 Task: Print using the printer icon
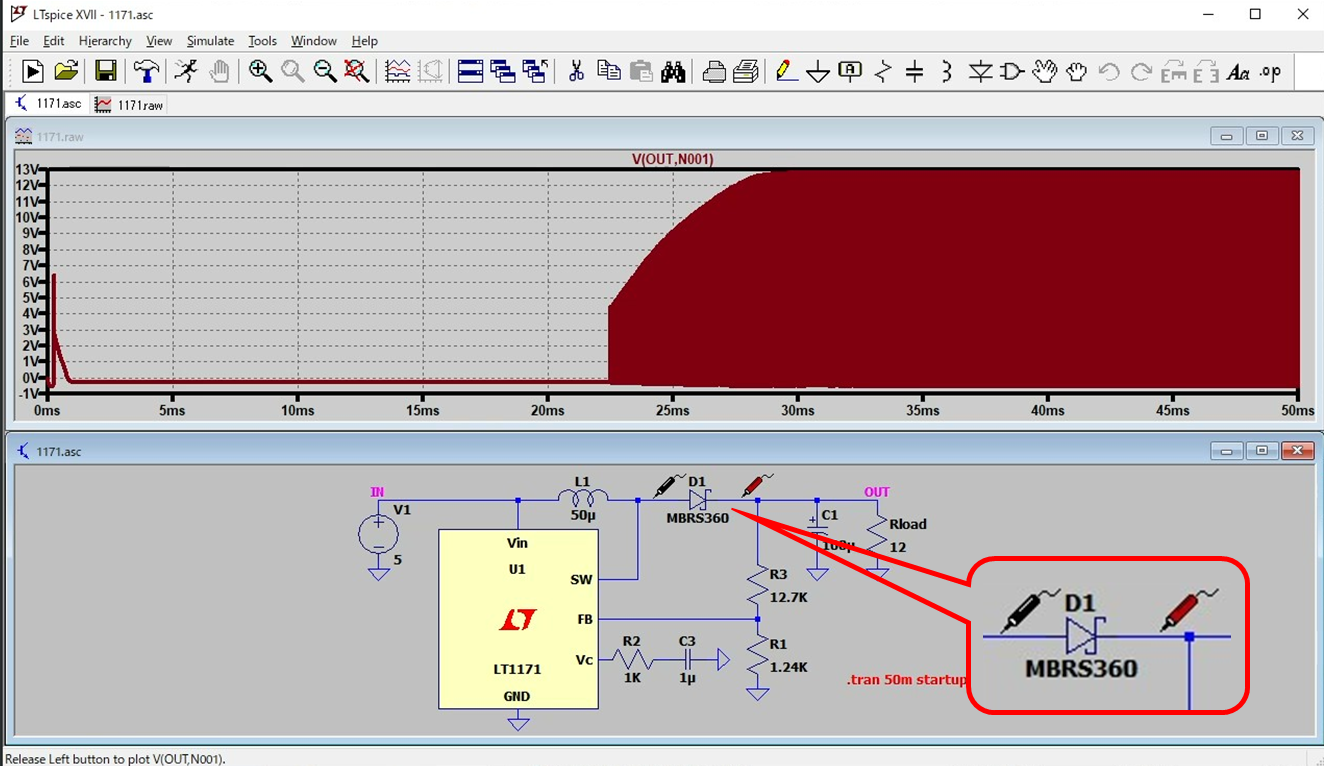(746, 71)
